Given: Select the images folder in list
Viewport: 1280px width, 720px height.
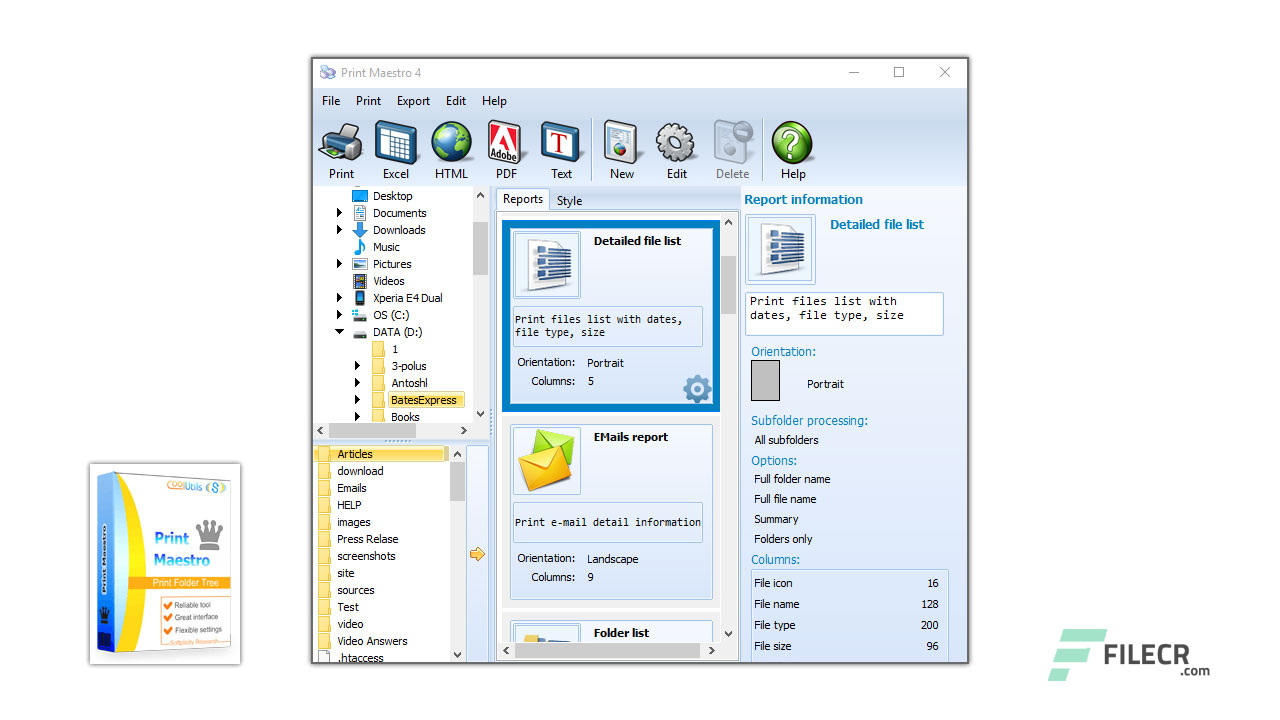Looking at the screenshot, I should click(x=354, y=522).
